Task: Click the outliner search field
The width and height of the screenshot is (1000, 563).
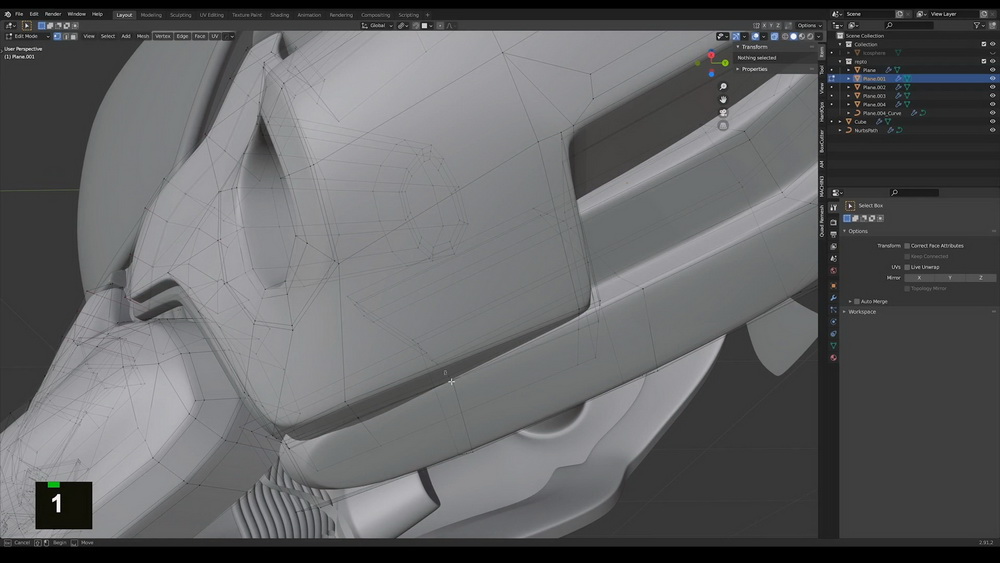Action: (909, 26)
